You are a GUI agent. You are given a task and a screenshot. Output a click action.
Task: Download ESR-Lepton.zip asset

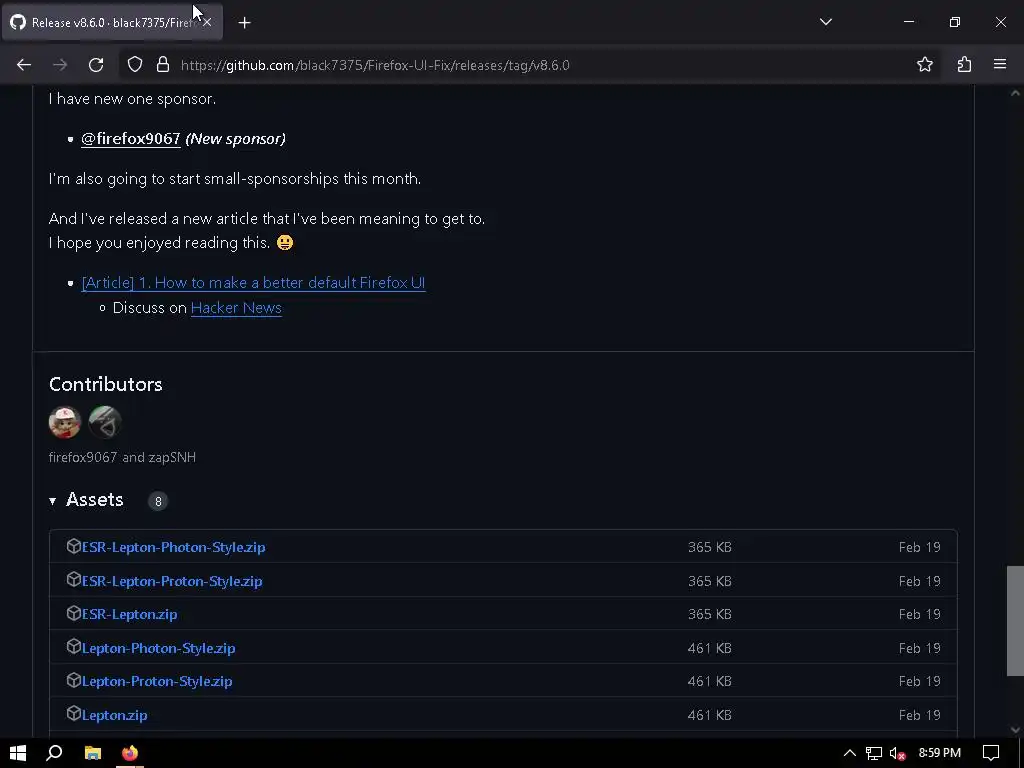pos(129,615)
